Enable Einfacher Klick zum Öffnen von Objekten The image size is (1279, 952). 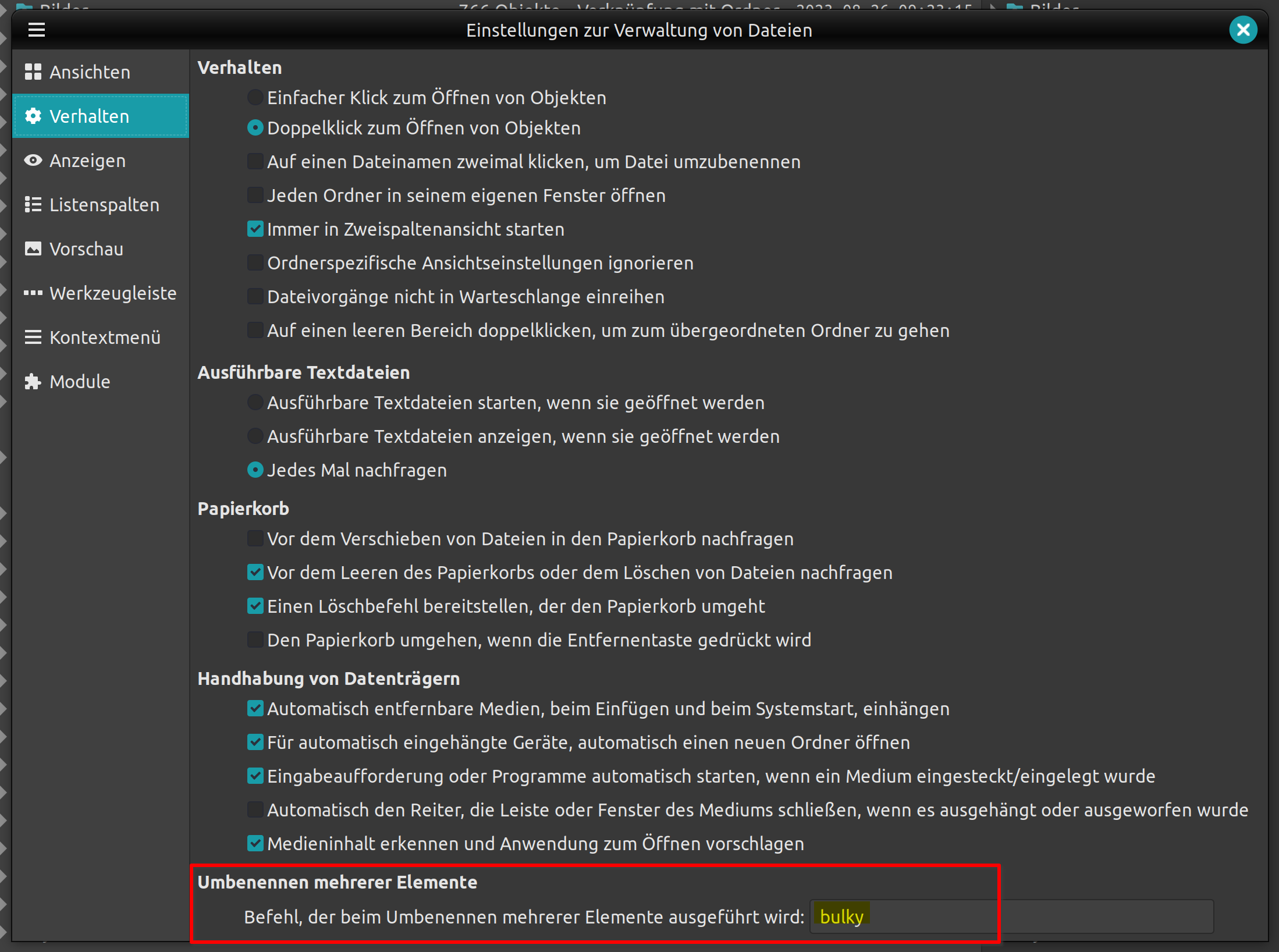(x=255, y=97)
